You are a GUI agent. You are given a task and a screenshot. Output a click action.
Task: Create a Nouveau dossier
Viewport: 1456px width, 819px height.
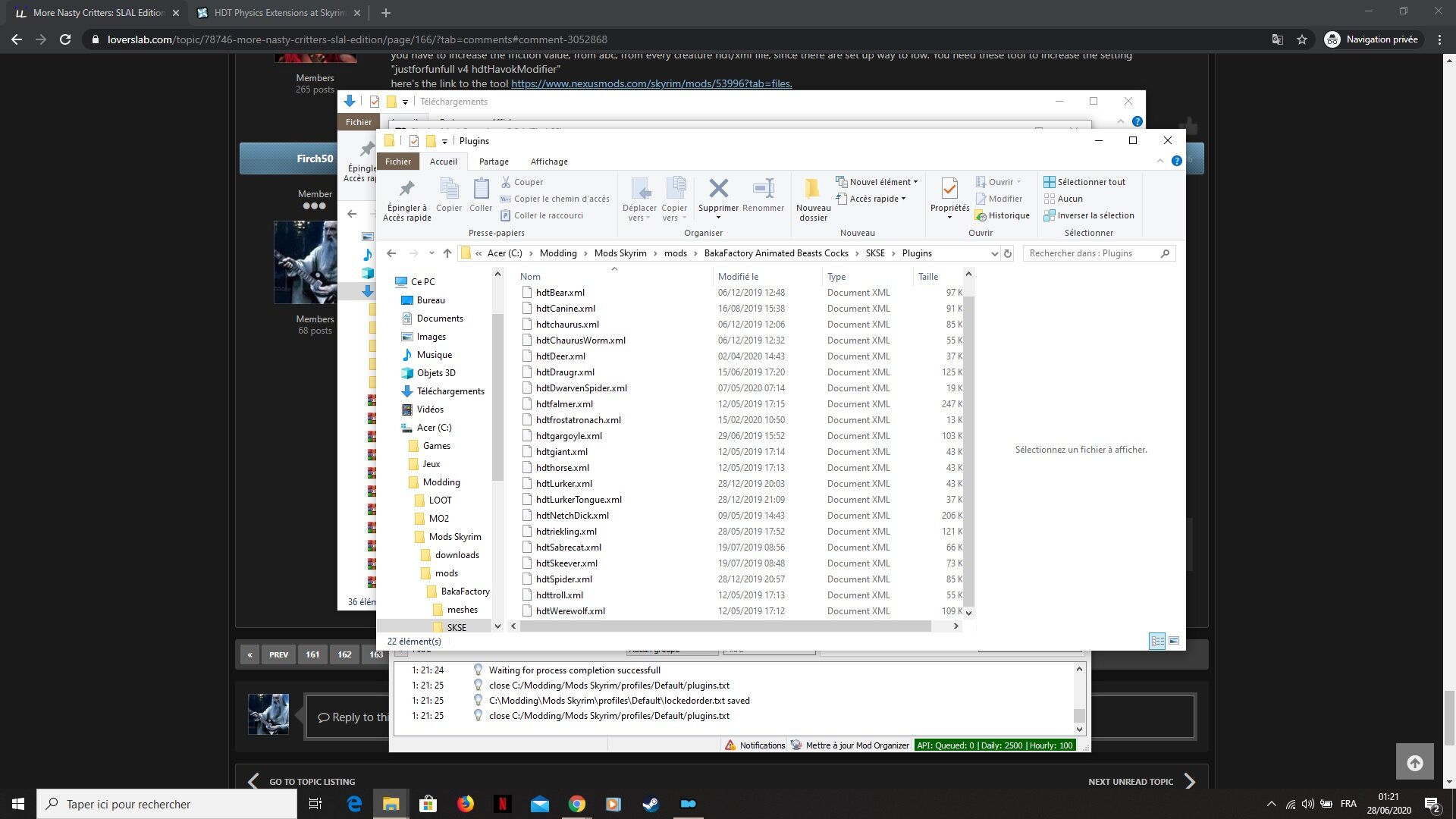pos(813,199)
